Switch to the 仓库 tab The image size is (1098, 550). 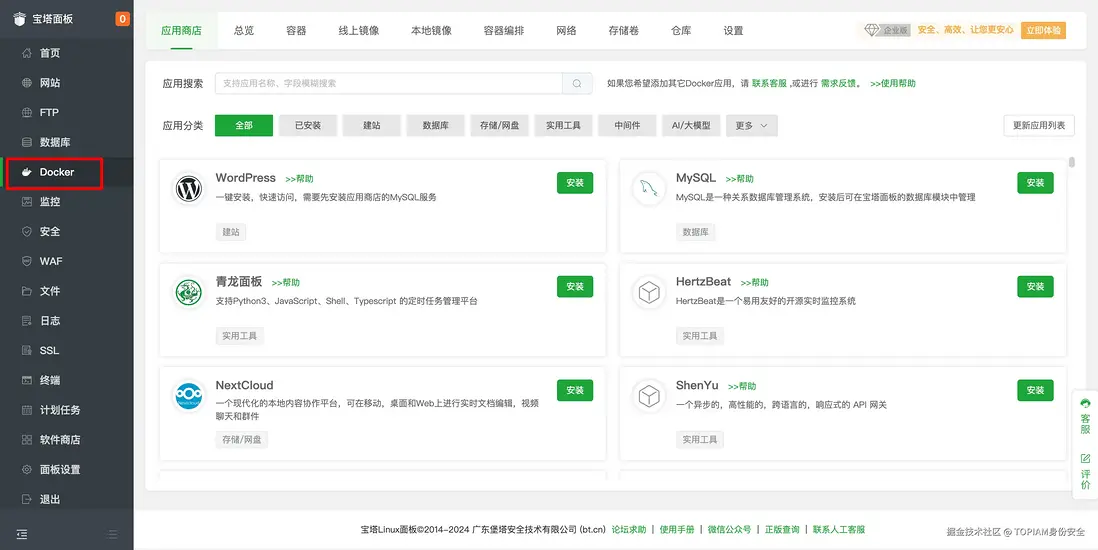[681, 31]
